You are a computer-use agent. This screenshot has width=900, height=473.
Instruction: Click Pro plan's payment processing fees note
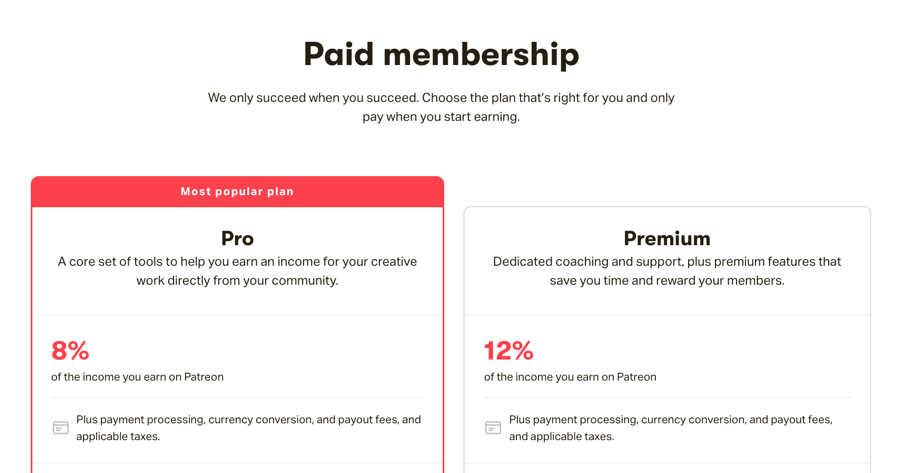[249, 428]
